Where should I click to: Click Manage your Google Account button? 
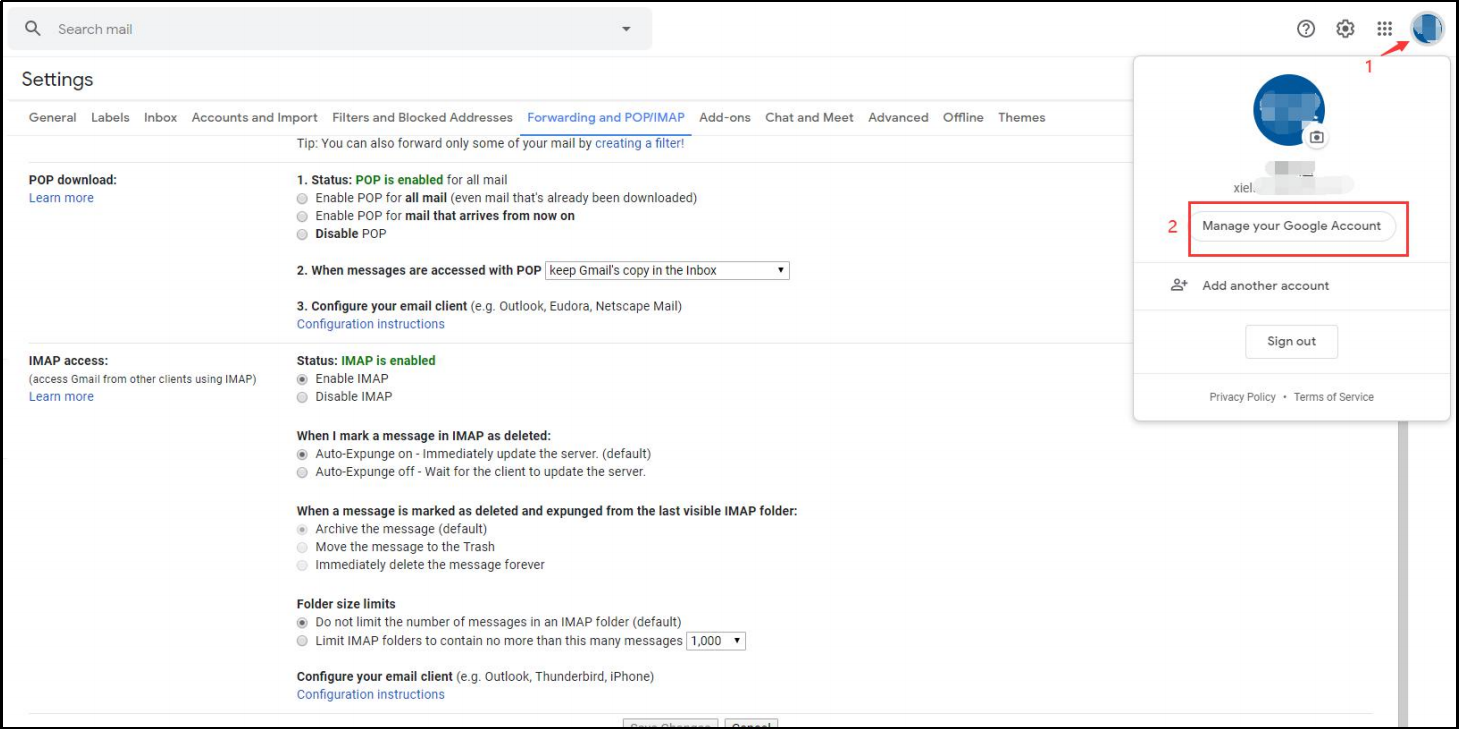[x=1291, y=226]
